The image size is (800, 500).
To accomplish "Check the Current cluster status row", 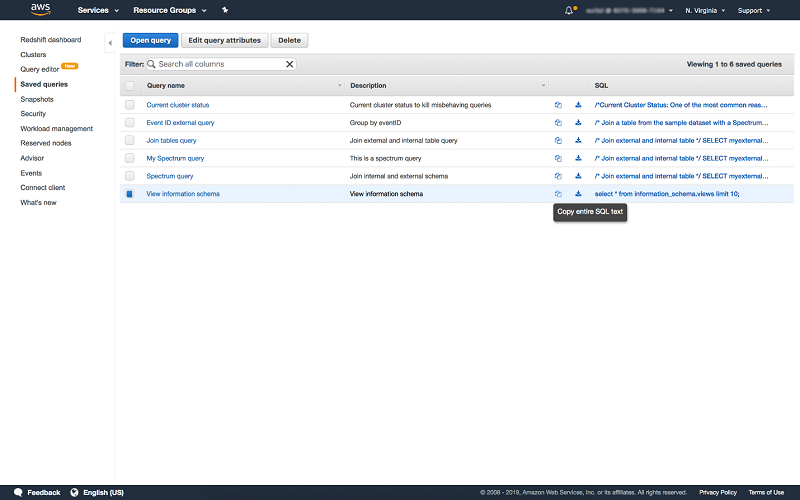I will [130, 105].
